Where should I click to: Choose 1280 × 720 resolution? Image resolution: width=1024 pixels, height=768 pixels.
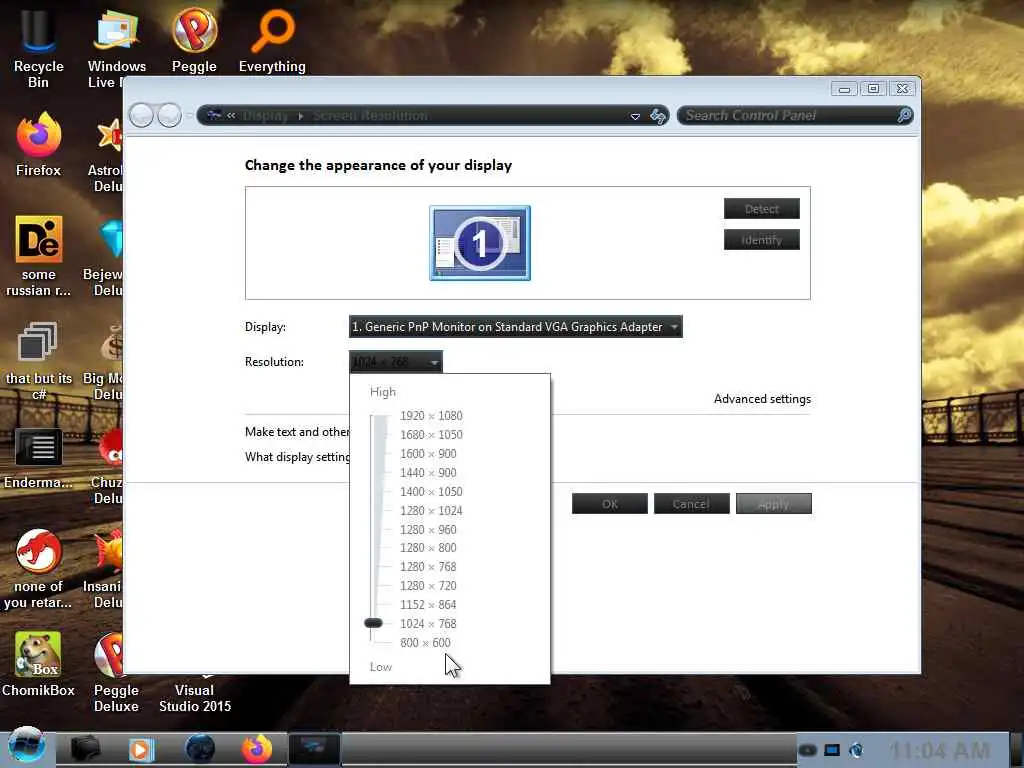(x=428, y=586)
